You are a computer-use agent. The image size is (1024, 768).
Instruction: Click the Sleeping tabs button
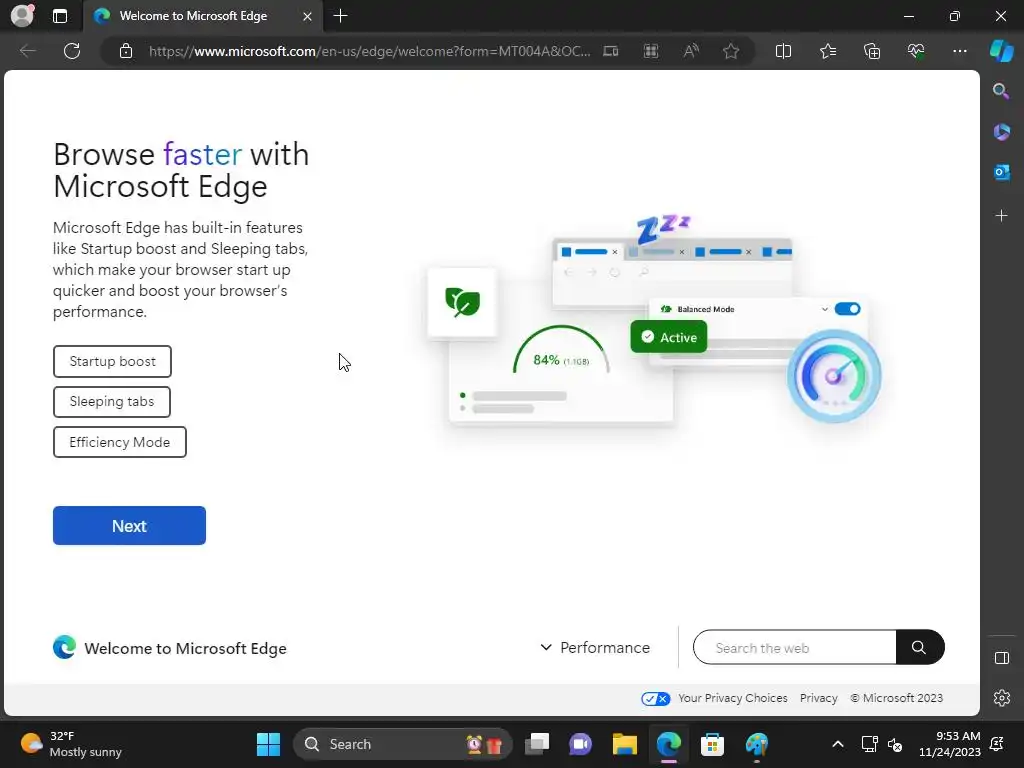112,402
